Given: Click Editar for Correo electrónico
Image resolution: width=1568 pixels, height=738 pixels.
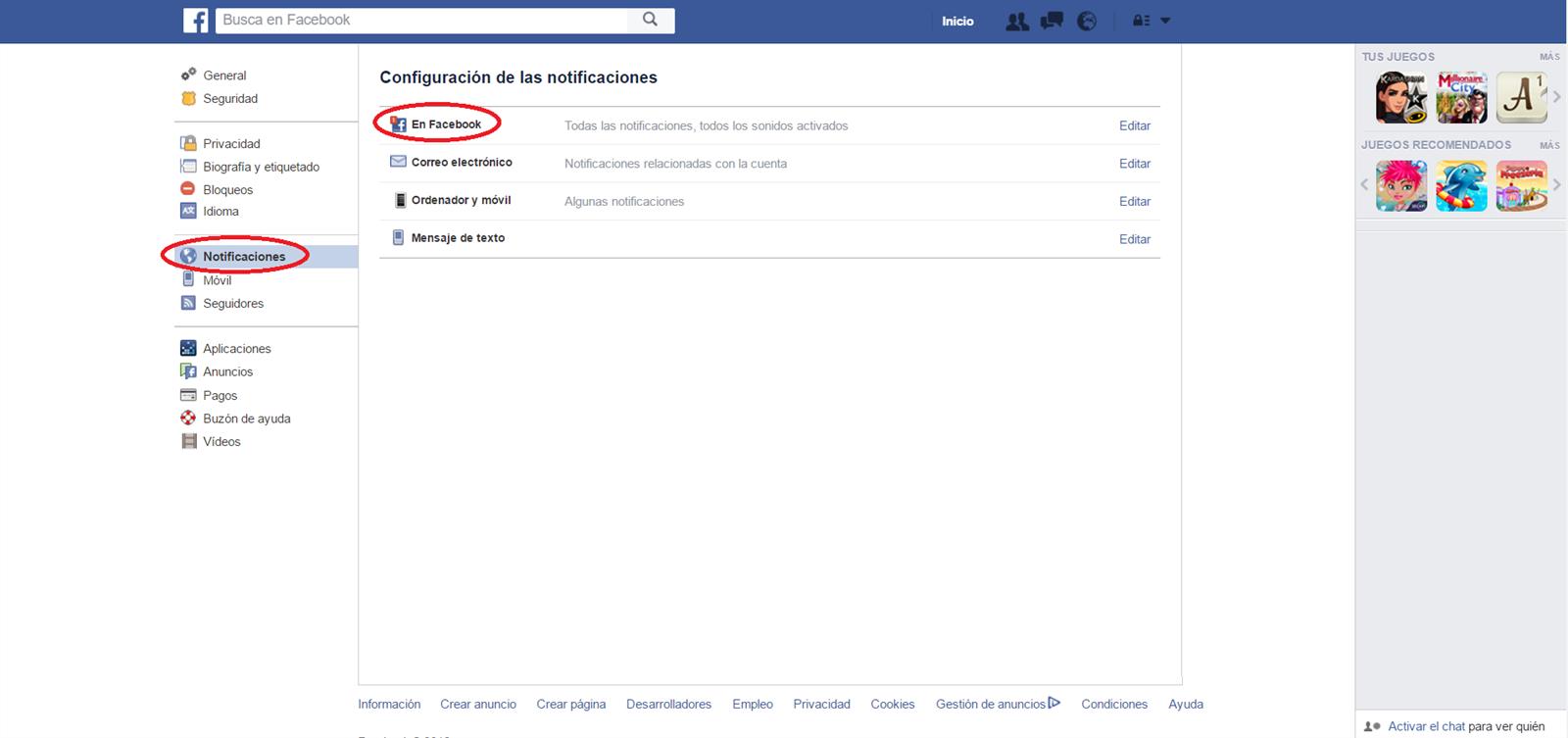Looking at the screenshot, I should tap(1135, 164).
